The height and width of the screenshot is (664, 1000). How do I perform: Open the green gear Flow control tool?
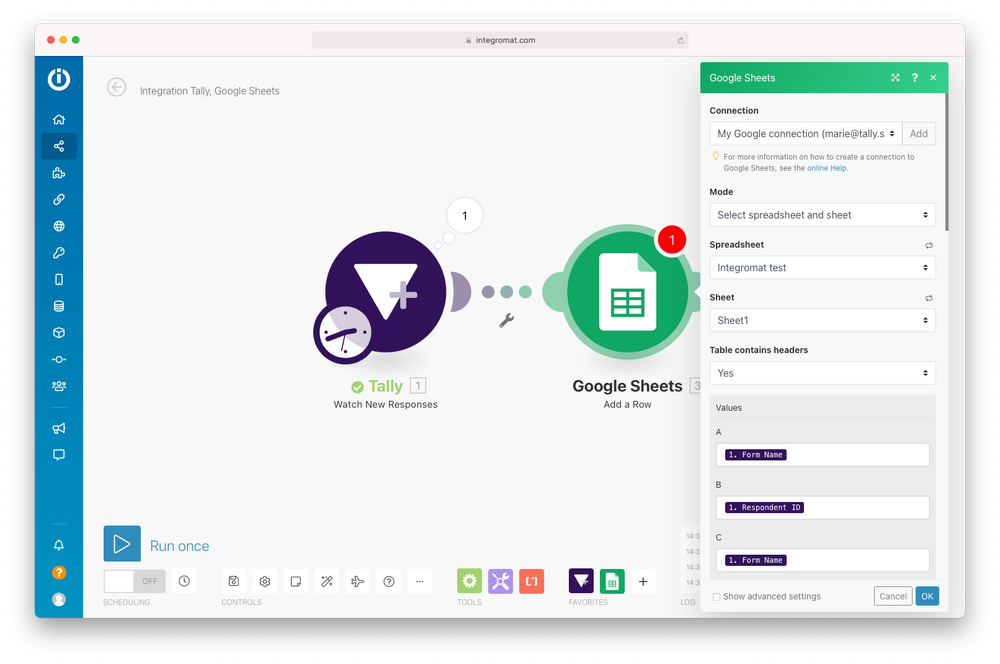tap(469, 581)
